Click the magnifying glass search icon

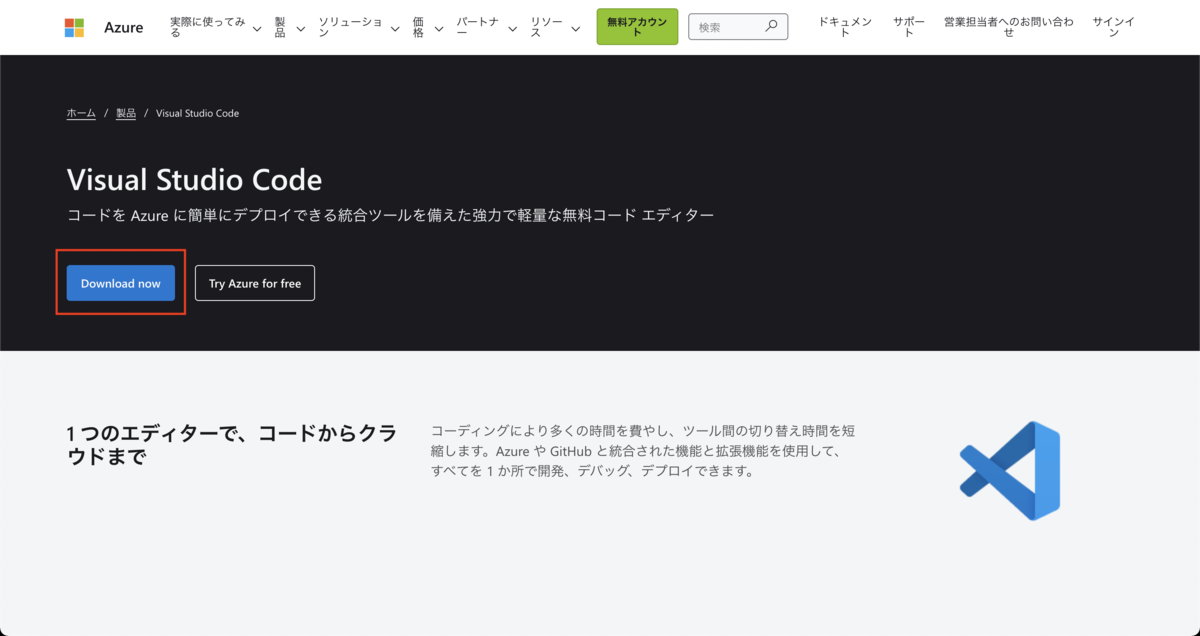(x=771, y=27)
